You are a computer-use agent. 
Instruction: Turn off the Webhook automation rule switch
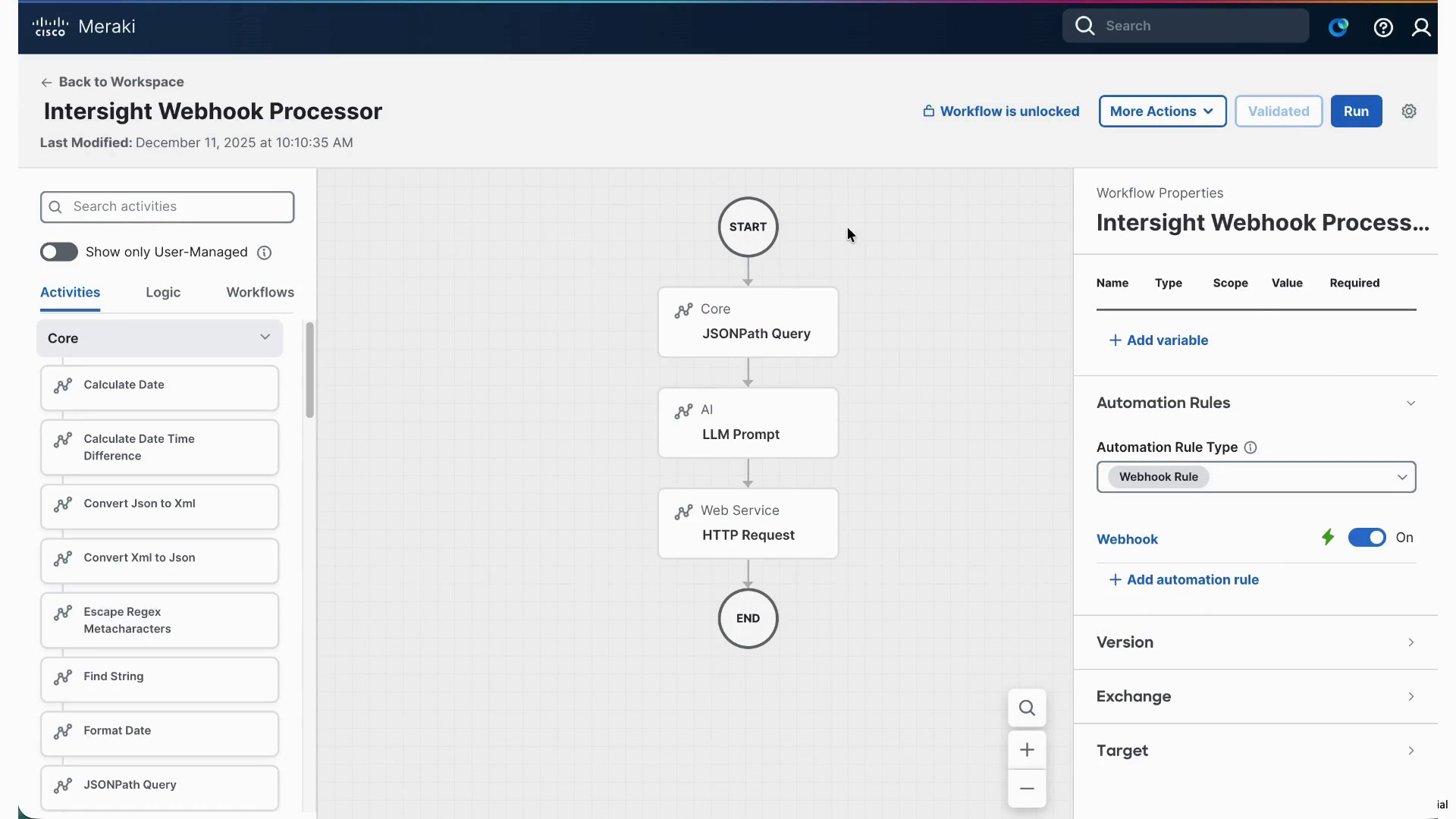[1367, 538]
